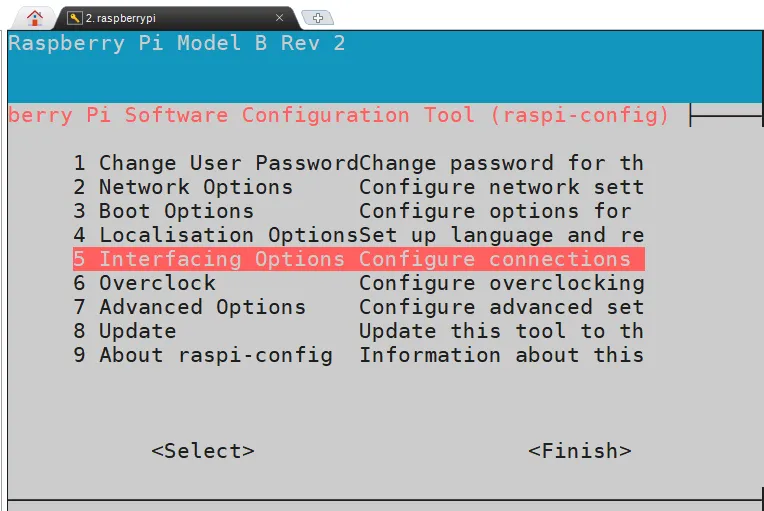Click 'Raspberry Pi Model B Rev 2' header text

tap(177, 44)
